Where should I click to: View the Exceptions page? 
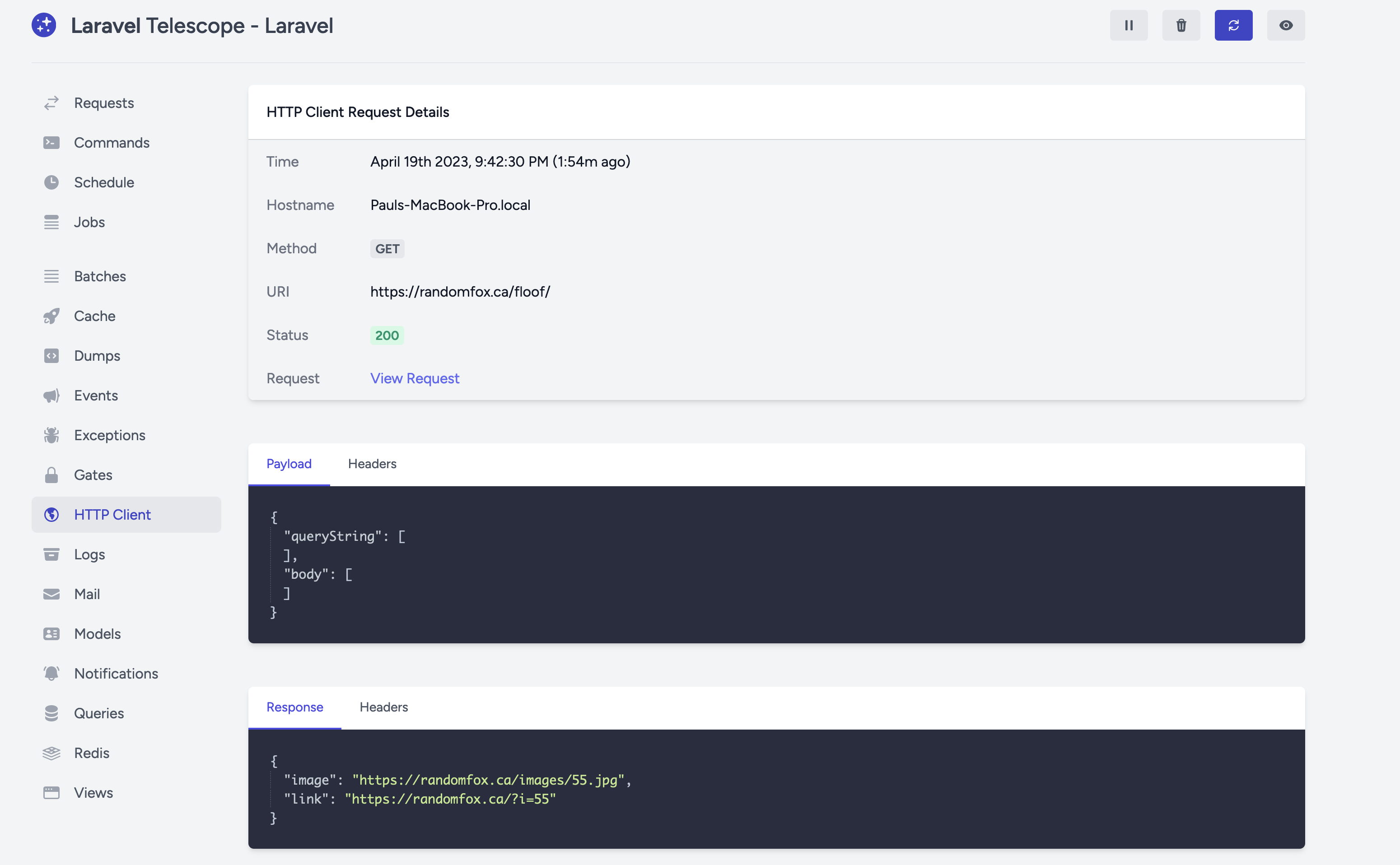click(126, 435)
